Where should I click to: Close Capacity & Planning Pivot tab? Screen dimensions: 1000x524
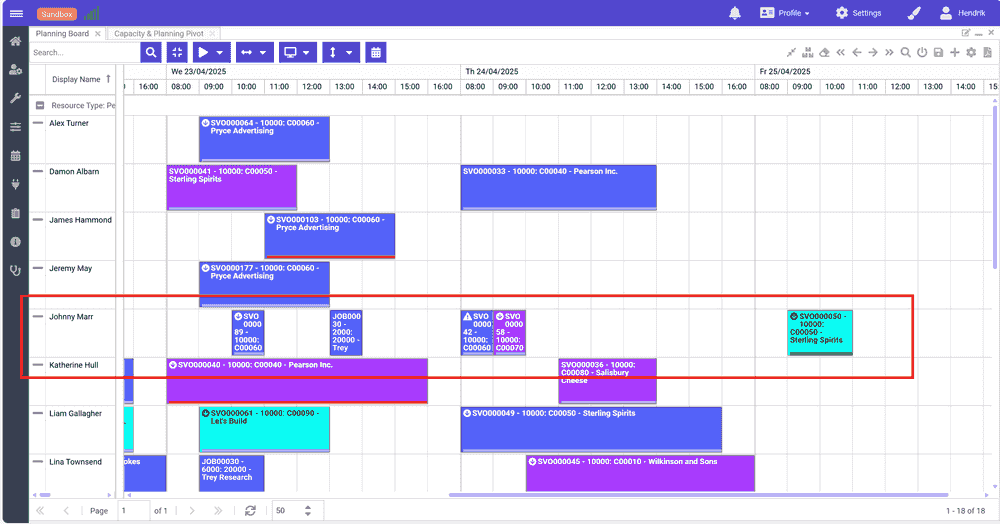[x=212, y=33]
